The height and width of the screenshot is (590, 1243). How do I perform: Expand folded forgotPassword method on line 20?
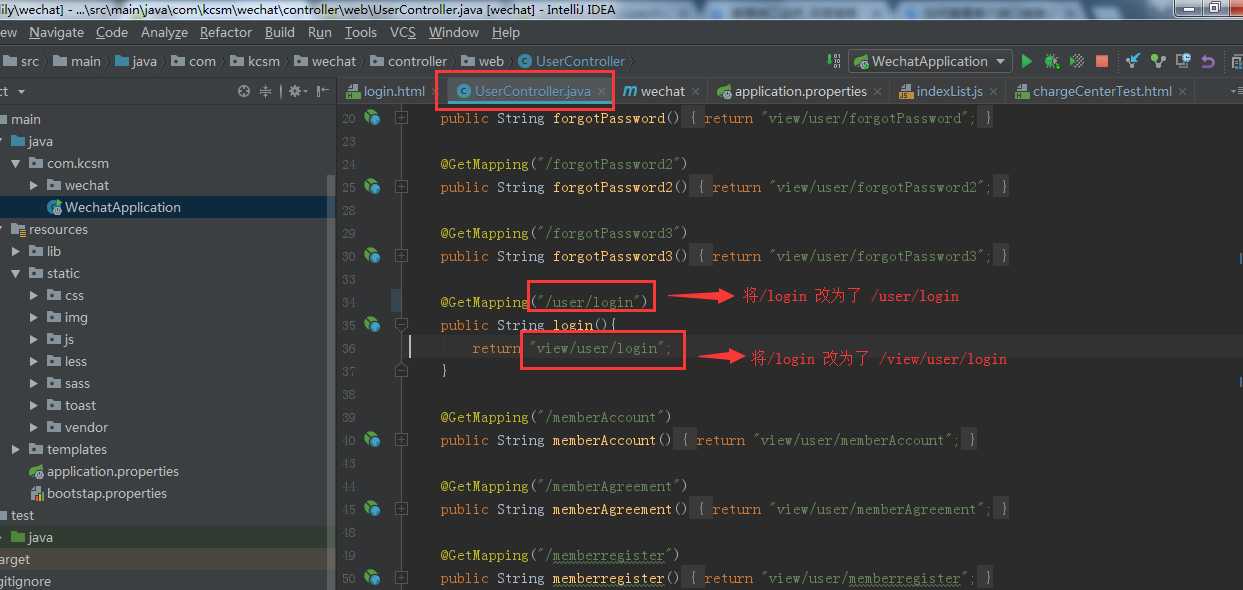tap(401, 118)
